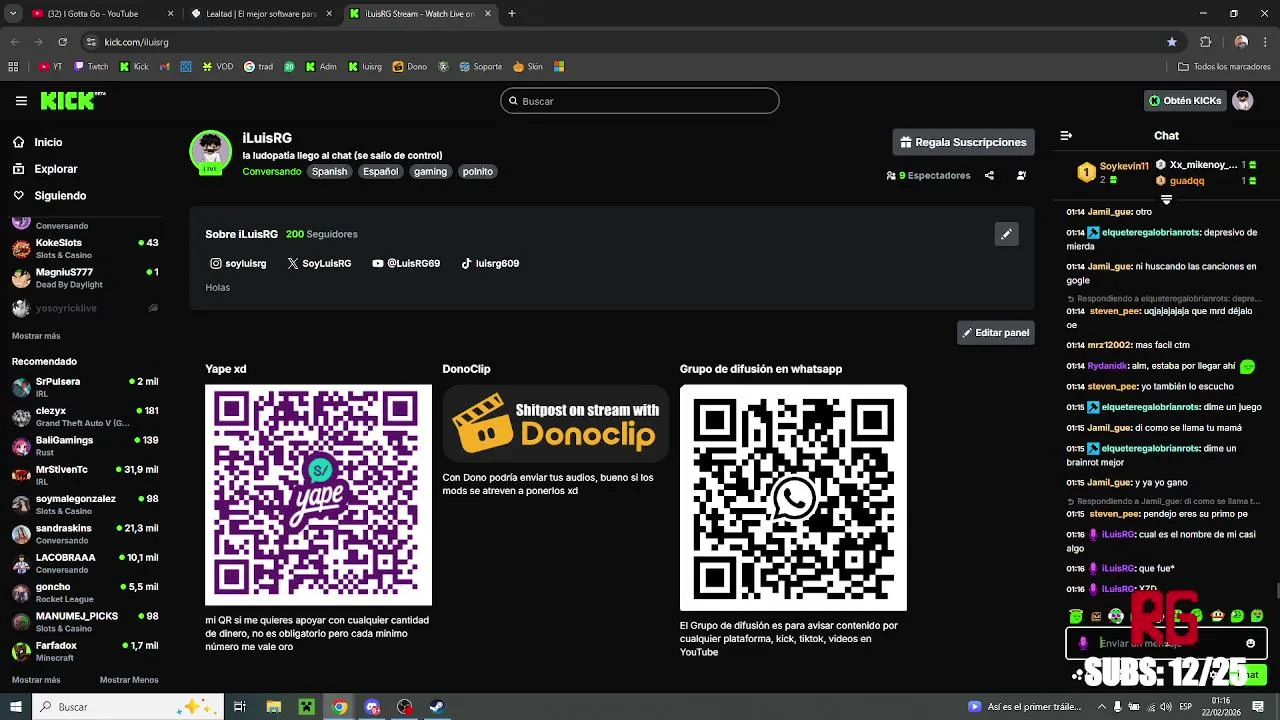1280x720 pixels.
Task: Expand the gift leaderboard chevron
Action: 1166,200
